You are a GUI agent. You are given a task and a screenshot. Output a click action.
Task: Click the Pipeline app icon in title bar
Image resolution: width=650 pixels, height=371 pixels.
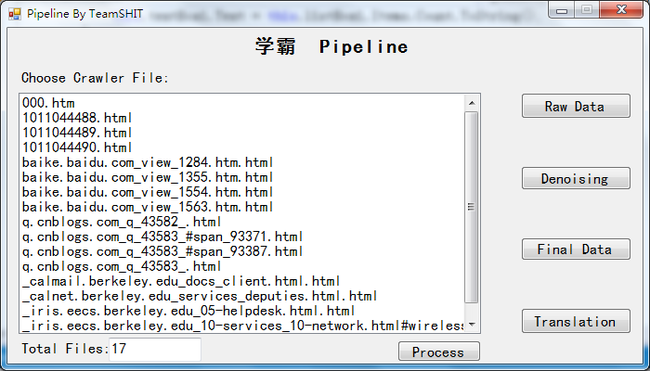click(x=14, y=14)
